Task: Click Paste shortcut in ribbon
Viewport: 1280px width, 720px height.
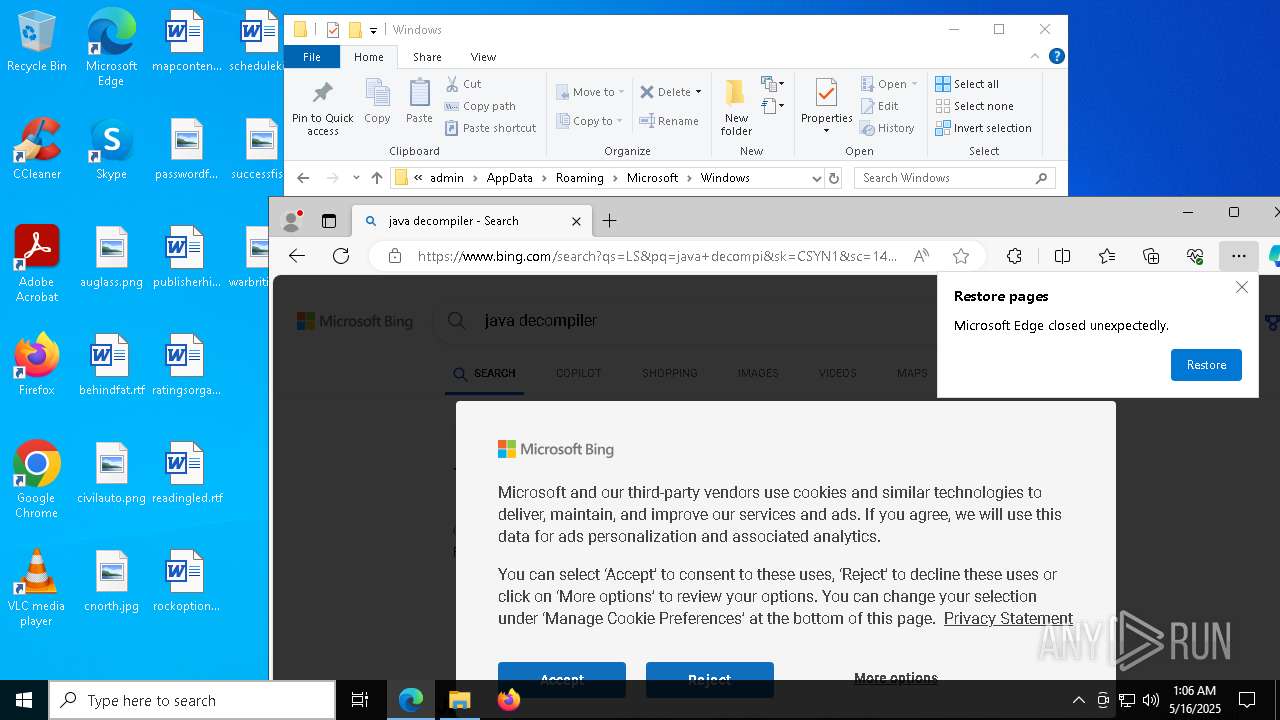Action: click(490, 128)
